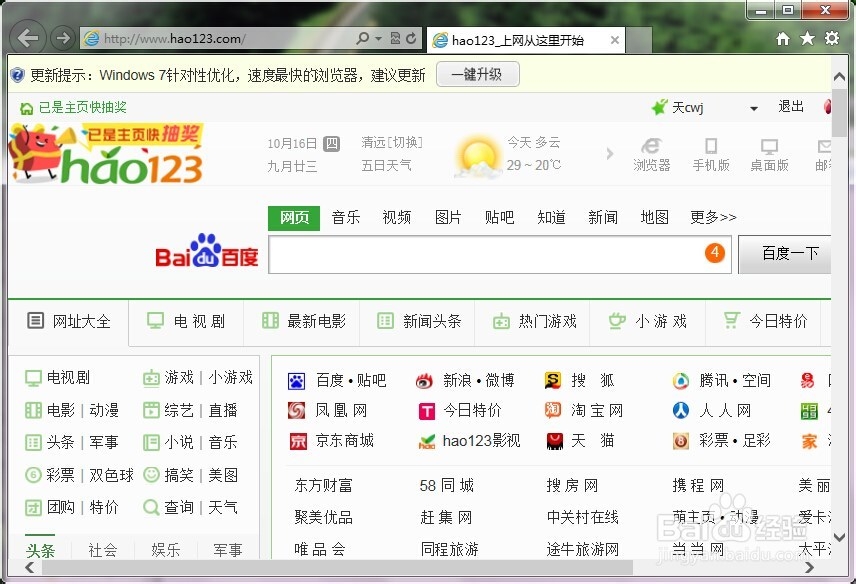This screenshot has height=584, width=856.
Task: Select the 图片 search tab
Action: (448, 217)
